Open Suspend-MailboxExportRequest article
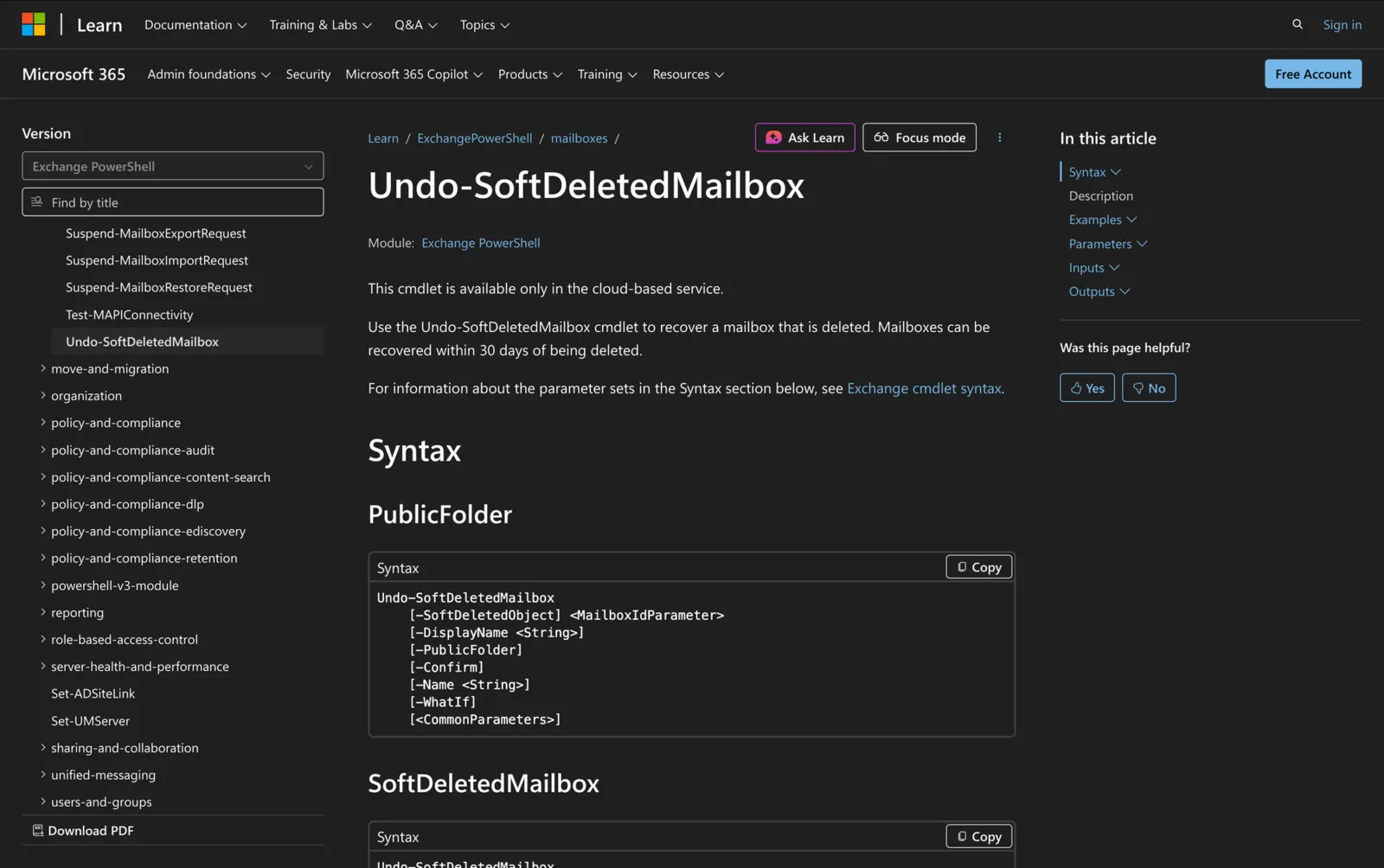1384x868 pixels. [x=156, y=233]
